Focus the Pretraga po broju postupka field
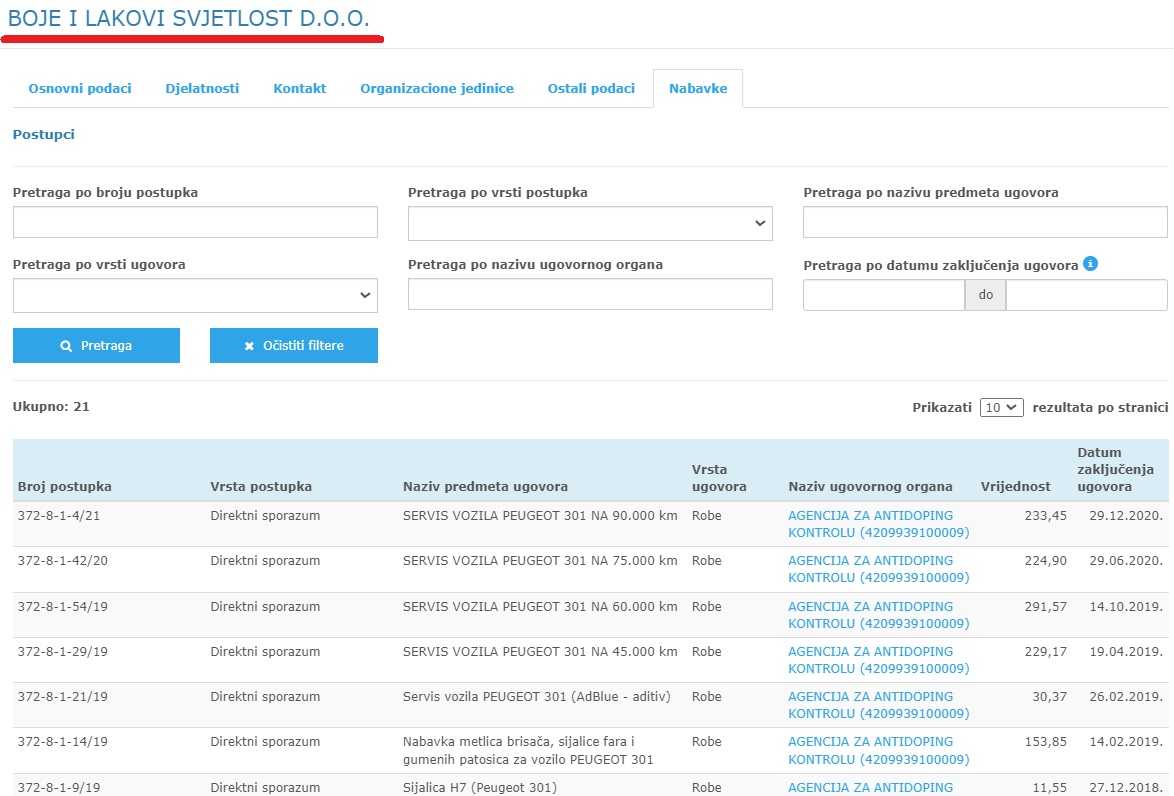The width and height of the screenshot is (1174, 796). [x=195, y=222]
